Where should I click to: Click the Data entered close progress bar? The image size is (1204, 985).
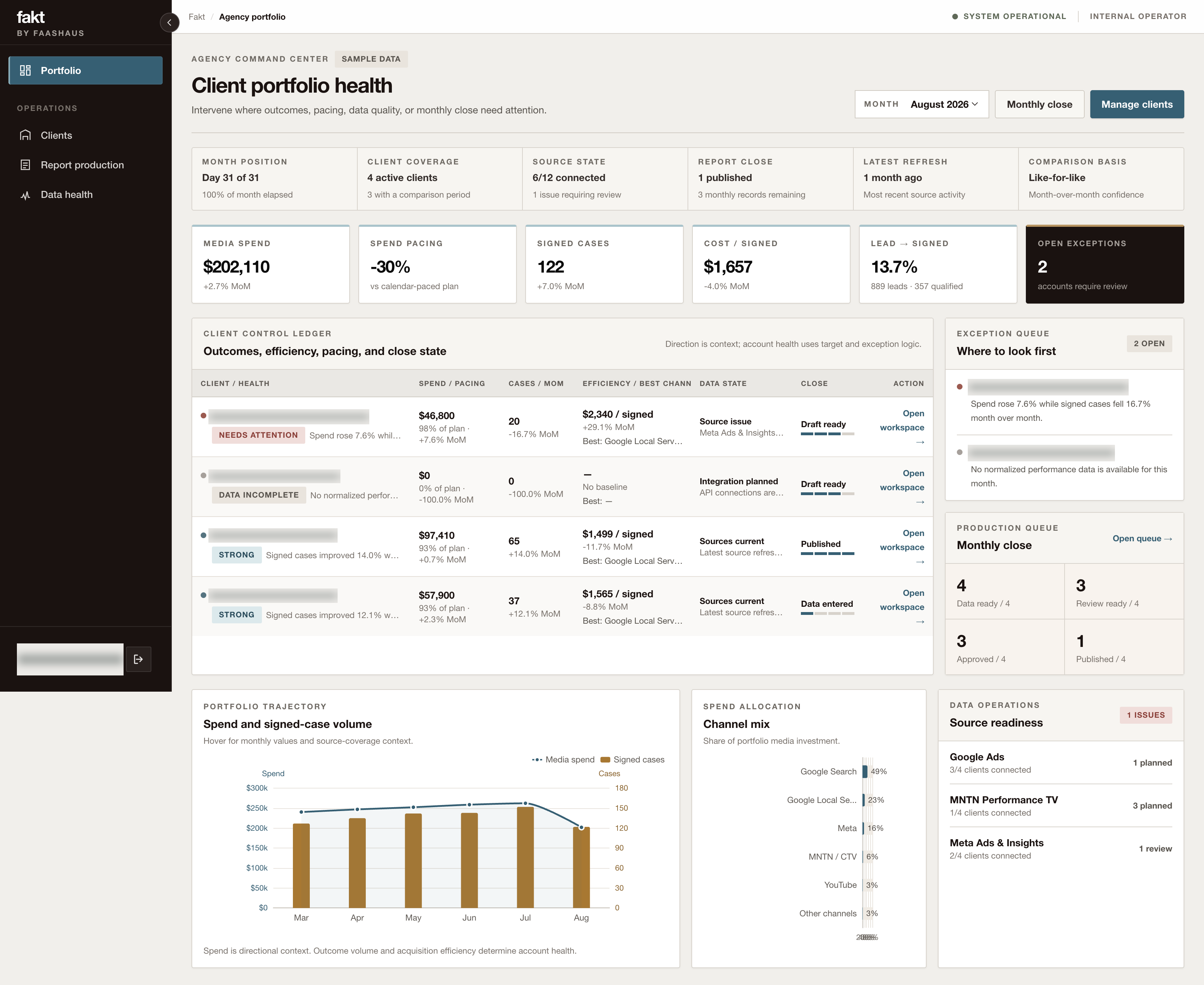827,613
